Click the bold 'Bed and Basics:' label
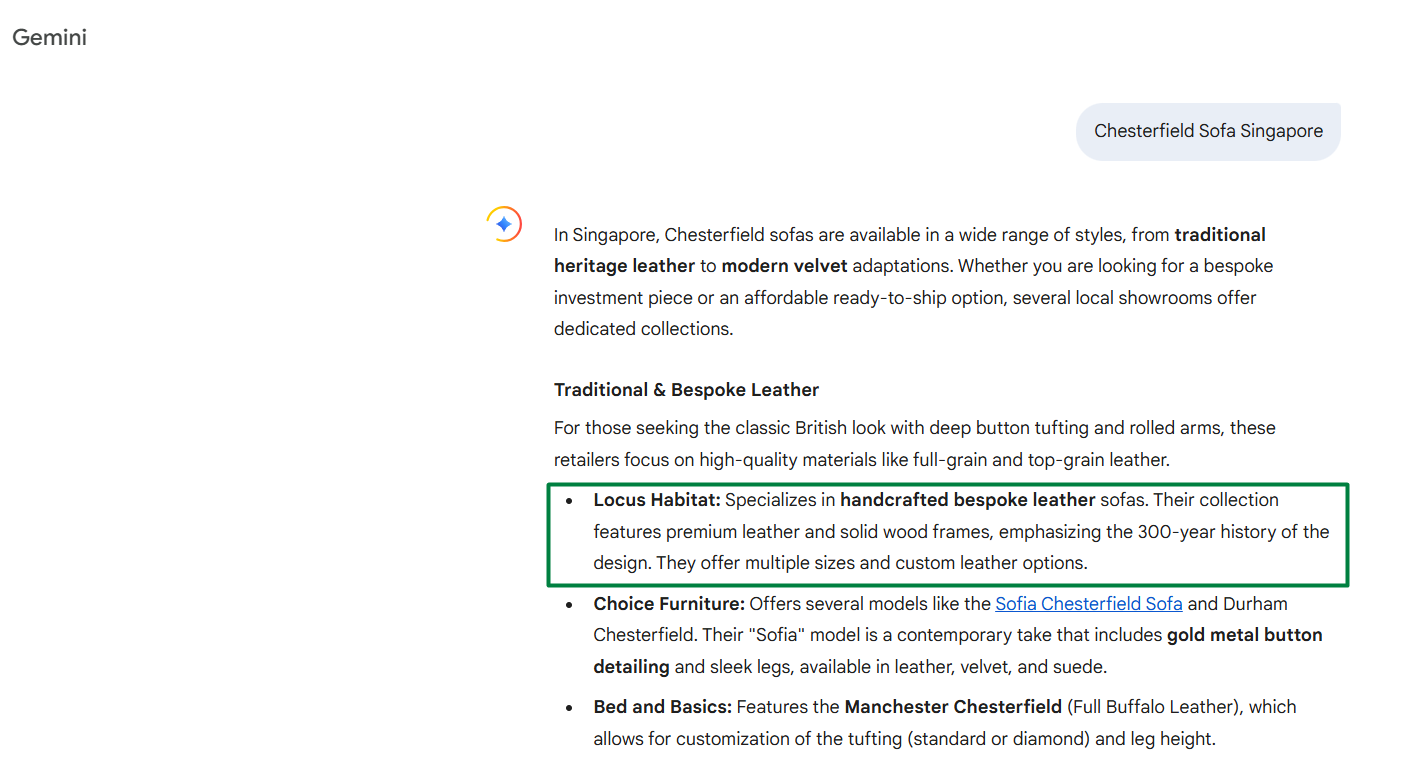 point(662,707)
